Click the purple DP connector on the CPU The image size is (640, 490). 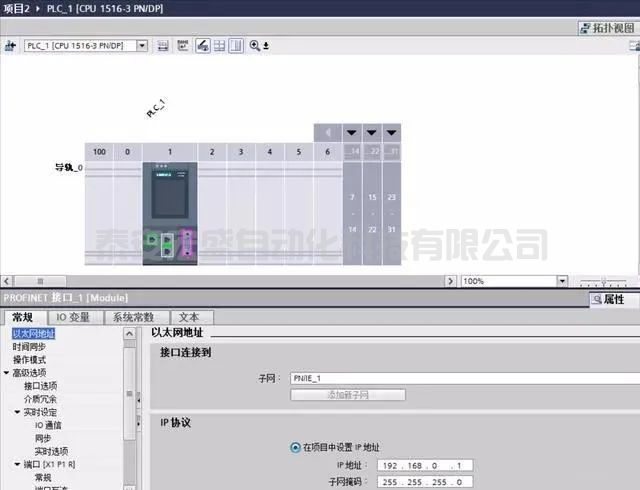pos(187,242)
